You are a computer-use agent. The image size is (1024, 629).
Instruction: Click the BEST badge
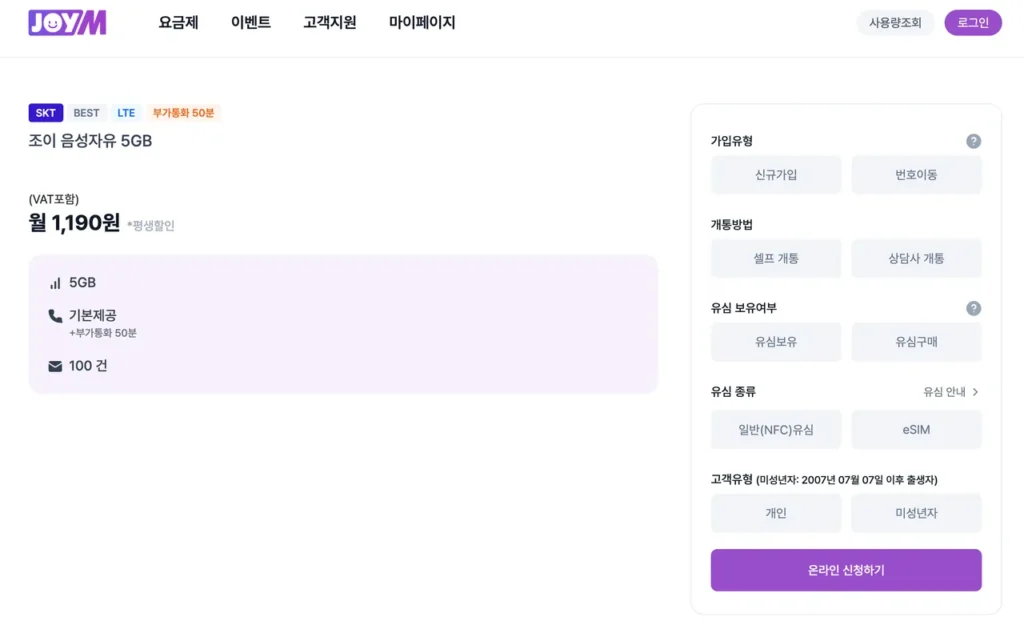pyautogui.click(x=86, y=113)
